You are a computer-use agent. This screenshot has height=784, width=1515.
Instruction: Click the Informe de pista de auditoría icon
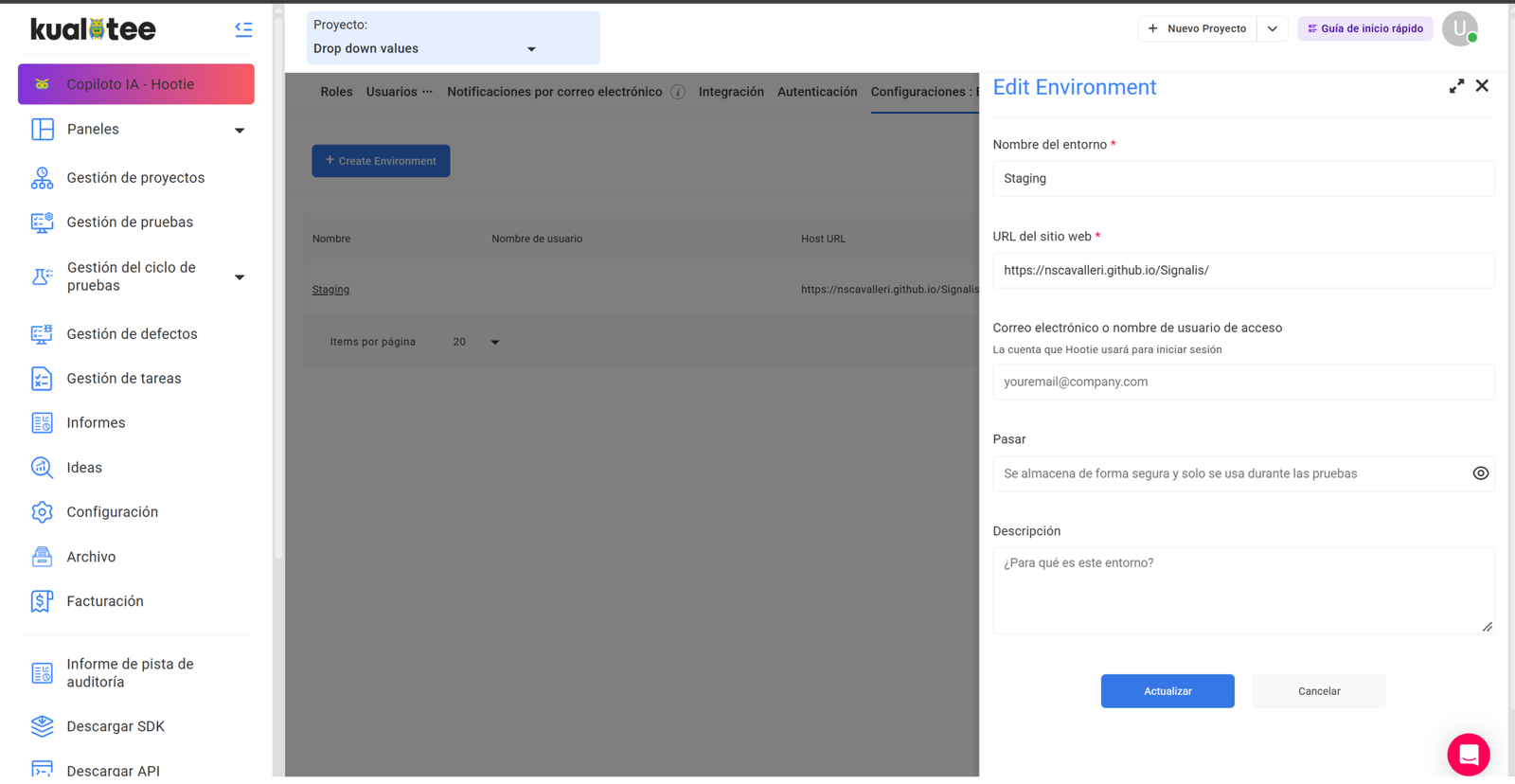(42, 673)
